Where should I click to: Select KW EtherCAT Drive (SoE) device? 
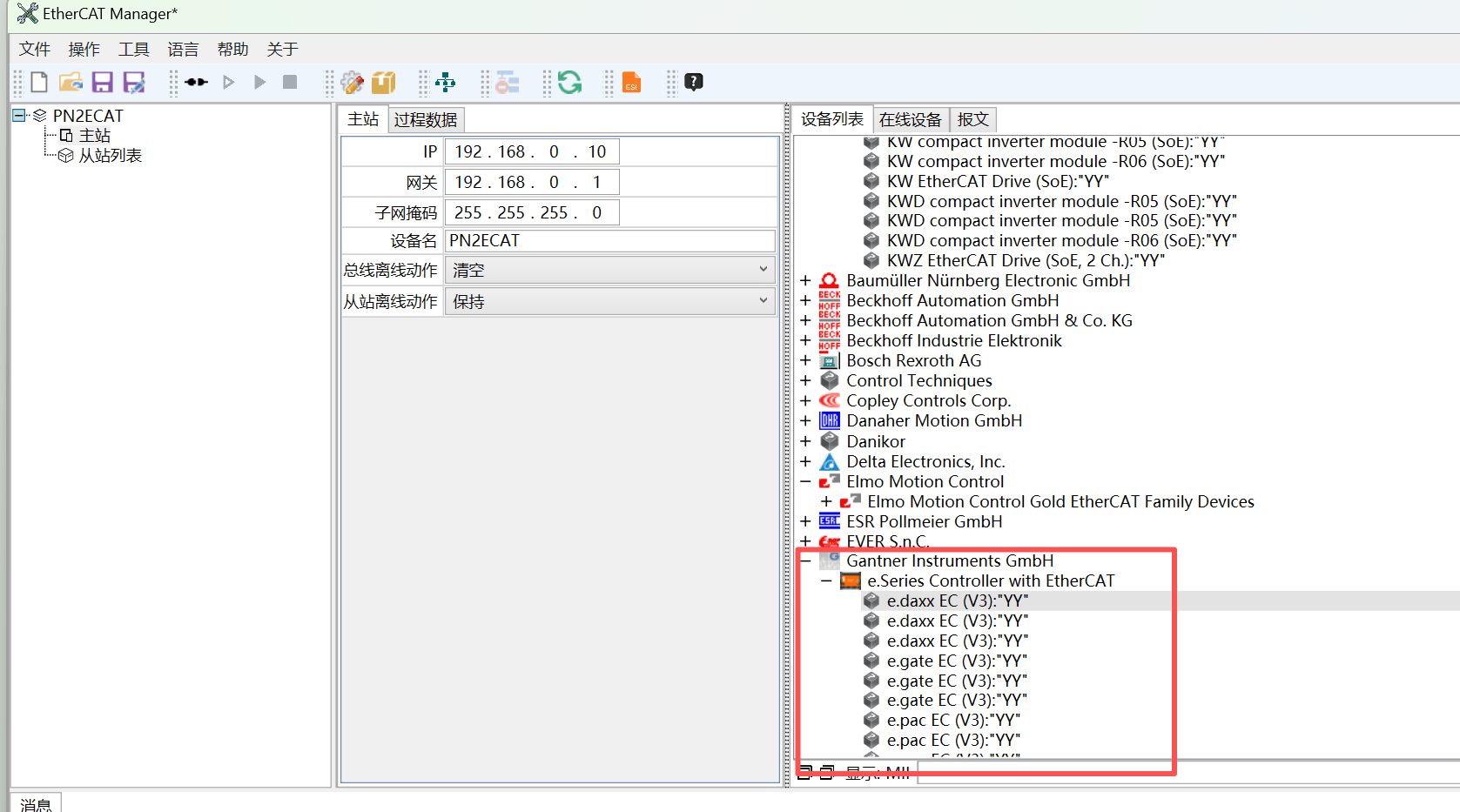click(998, 181)
